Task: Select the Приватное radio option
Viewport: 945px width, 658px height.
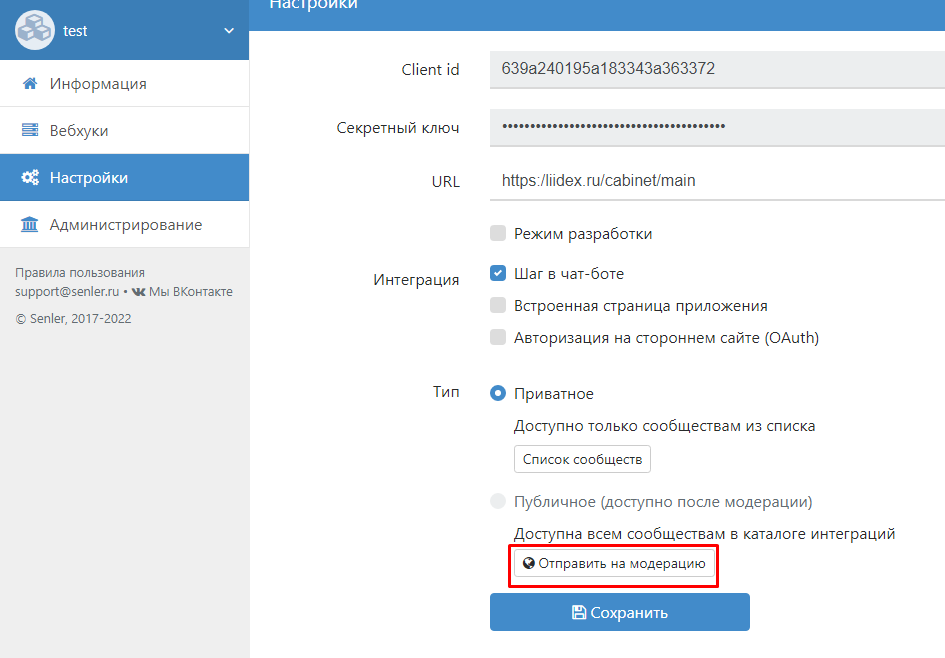Action: pyautogui.click(x=498, y=394)
